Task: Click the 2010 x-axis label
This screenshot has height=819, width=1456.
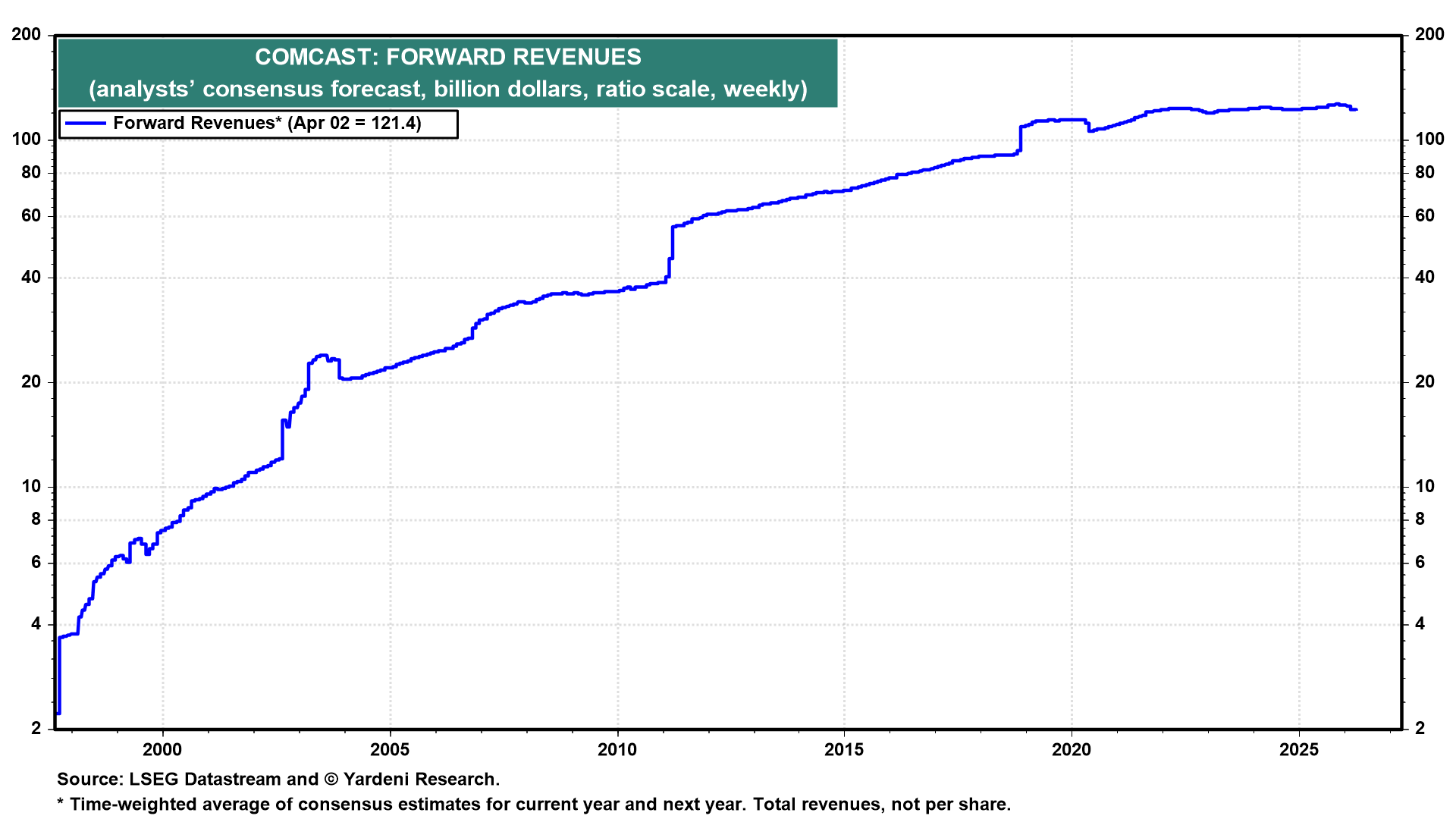Action: click(617, 750)
